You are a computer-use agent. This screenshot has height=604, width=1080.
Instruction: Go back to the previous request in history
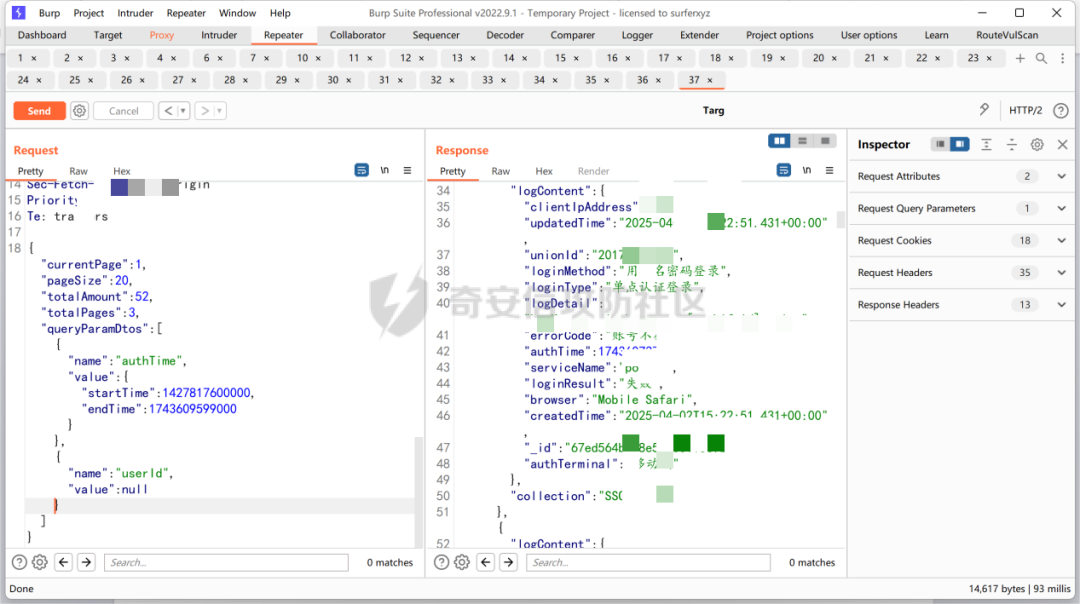[168, 111]
